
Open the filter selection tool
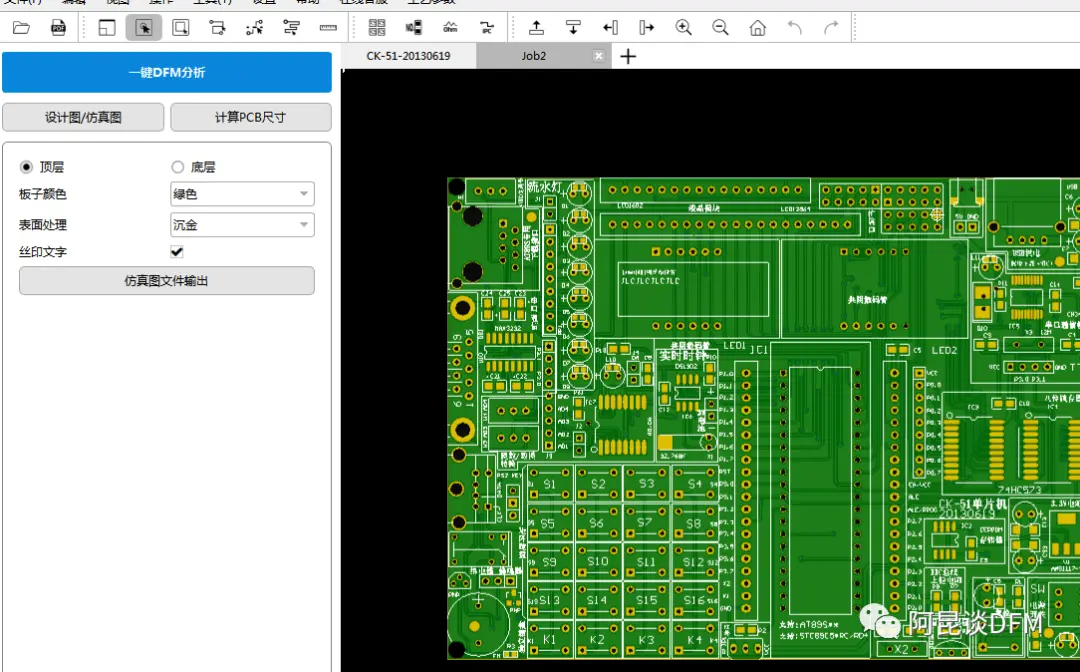pyautogui.click(x=291, y=28)
